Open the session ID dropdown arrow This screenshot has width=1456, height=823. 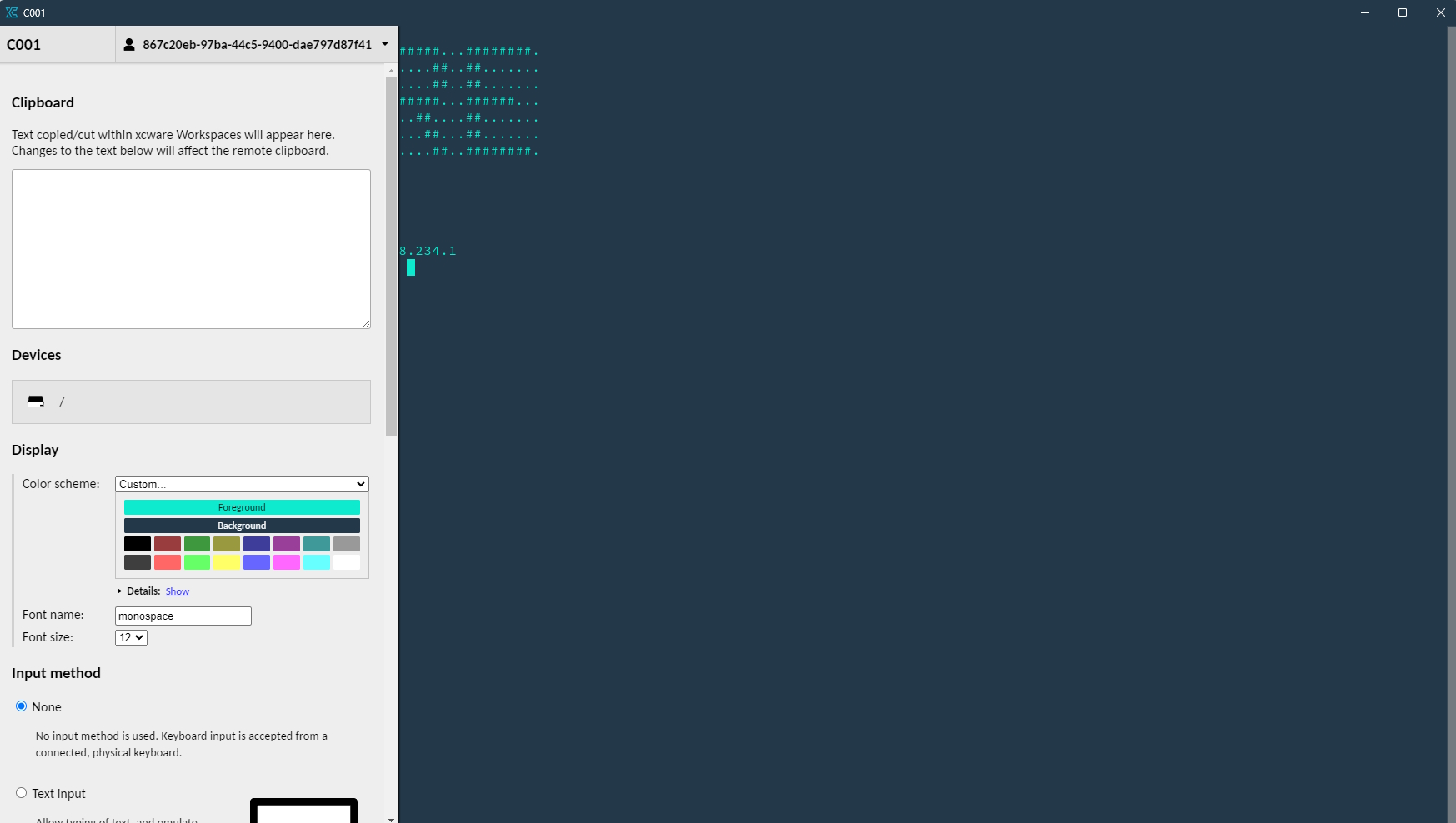384,44
